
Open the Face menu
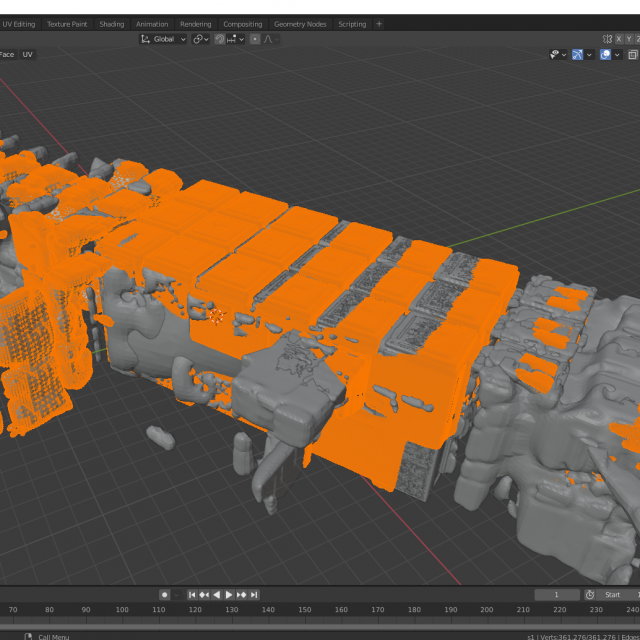click(7, 54)
